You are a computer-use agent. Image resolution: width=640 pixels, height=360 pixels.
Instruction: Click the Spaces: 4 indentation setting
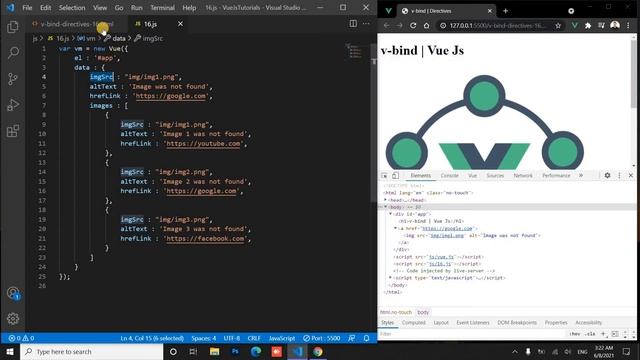(204, 338)
